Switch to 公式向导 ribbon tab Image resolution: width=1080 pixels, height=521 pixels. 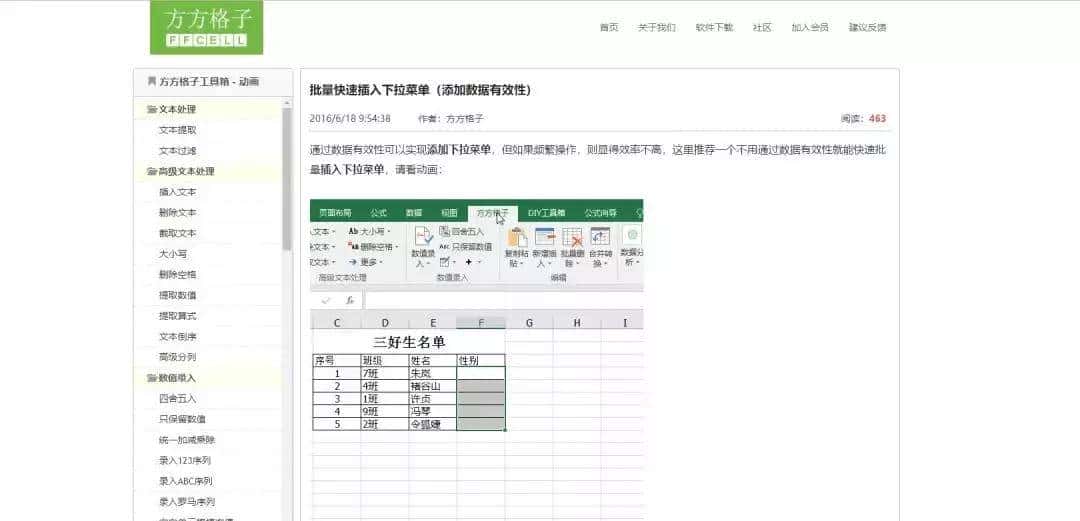pos(601,213)
